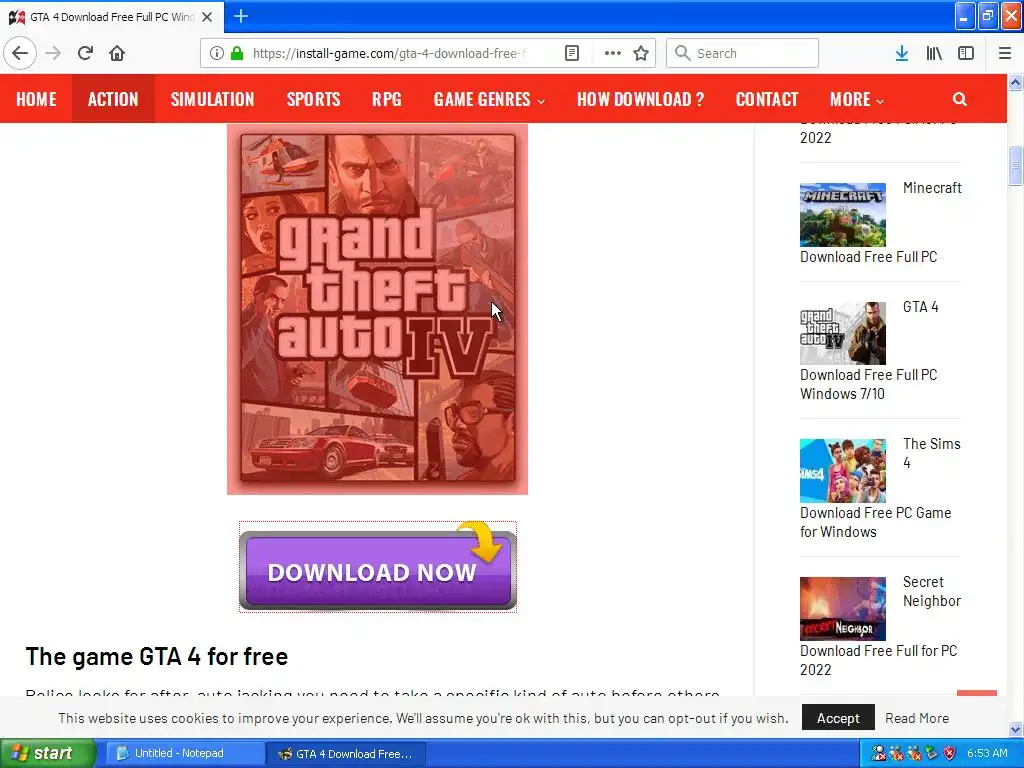This screenshot has height=768, width=1024.
Task: Open The Sims 4 sidebar thumbnail
Action: click(x=842, y=470)
